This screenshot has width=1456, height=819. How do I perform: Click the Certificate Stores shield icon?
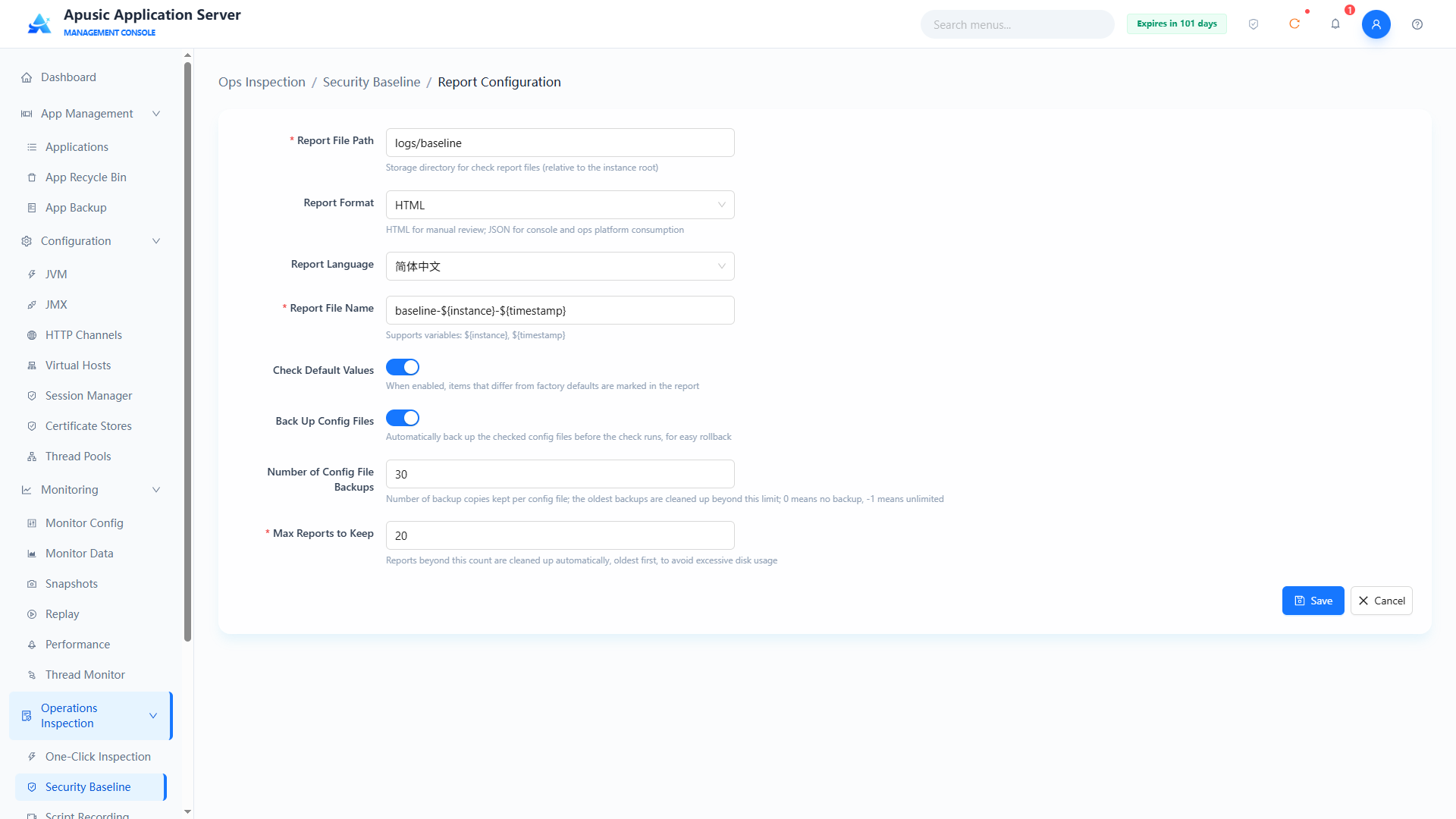click(x=32, y=426)
